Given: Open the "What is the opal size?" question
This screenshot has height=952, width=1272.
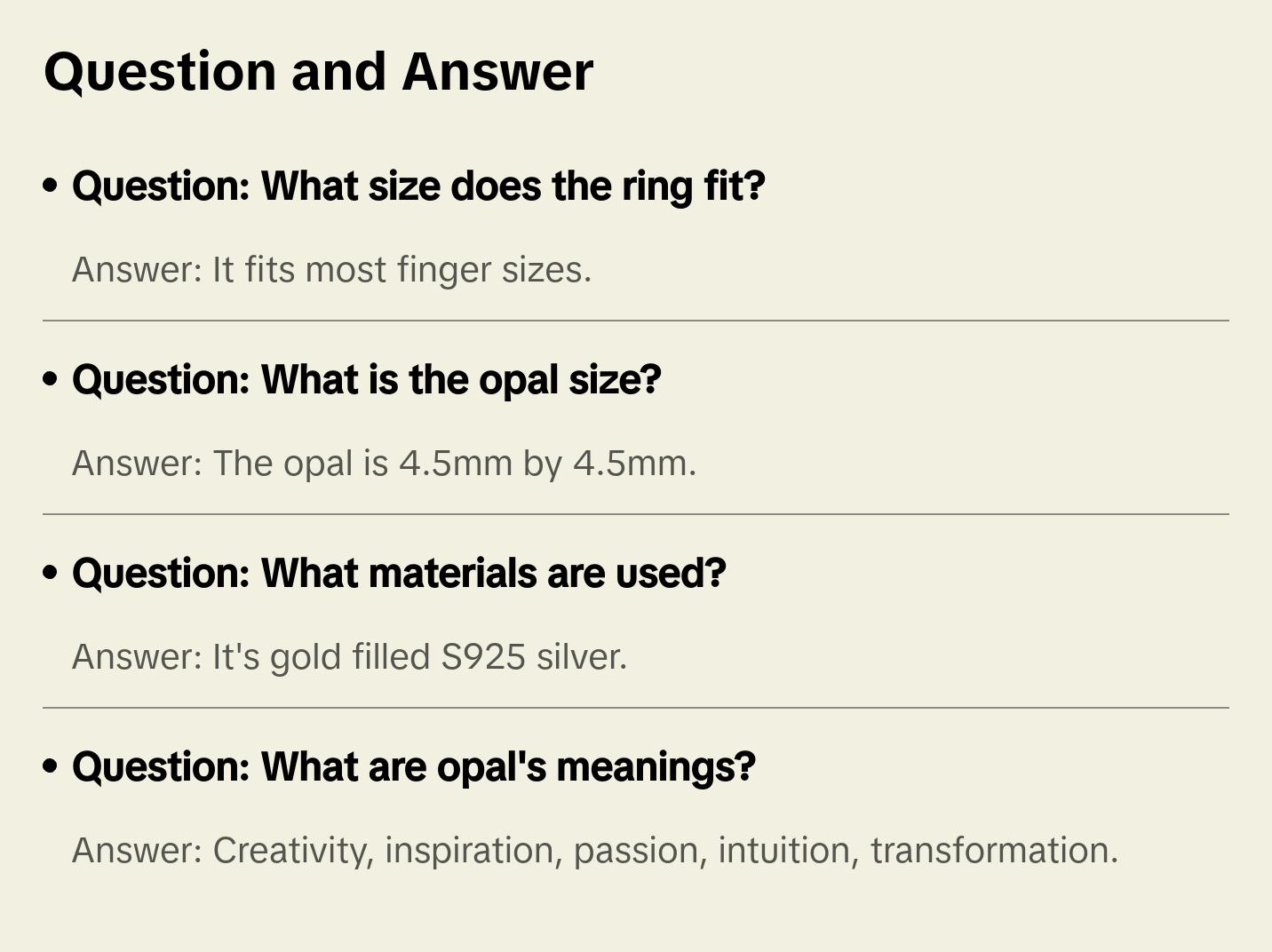Looking at the screenshot, I should (x=367, y=380).
